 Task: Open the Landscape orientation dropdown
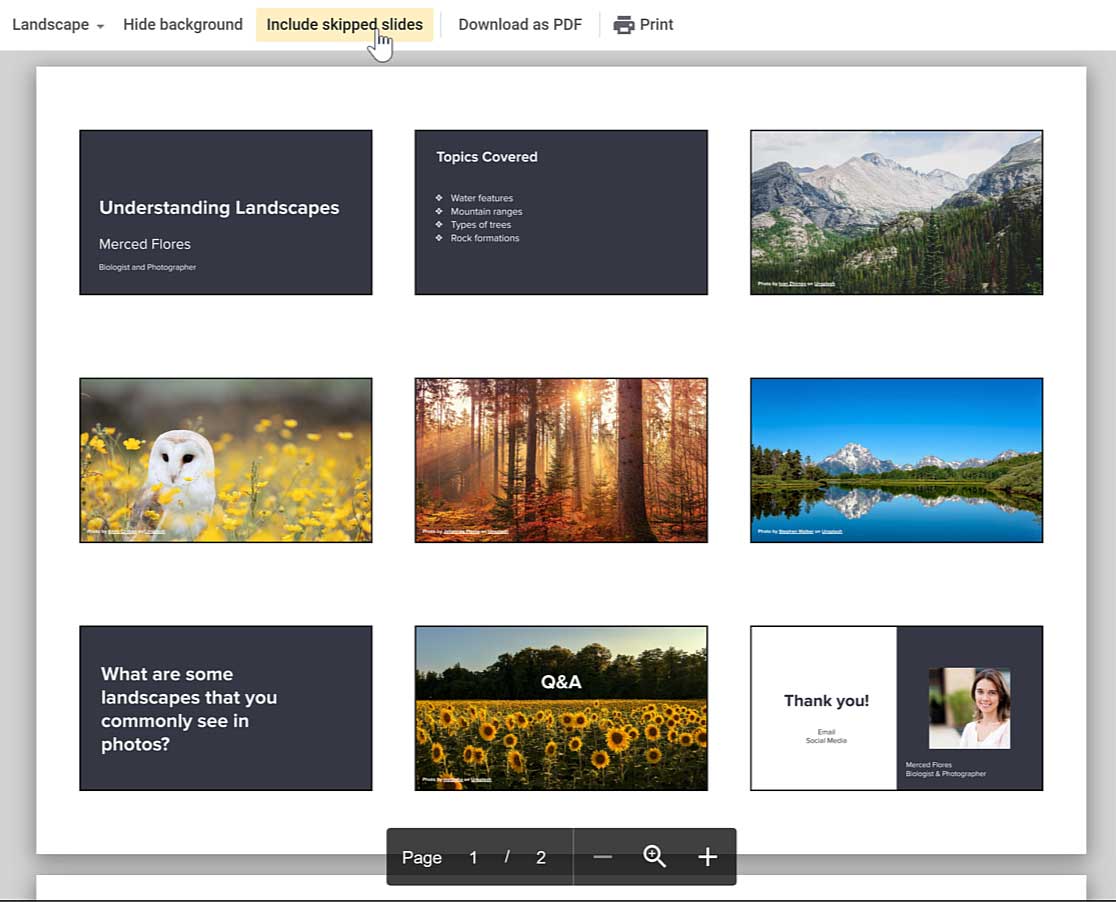pyautogui.click(x=58, y=25)
